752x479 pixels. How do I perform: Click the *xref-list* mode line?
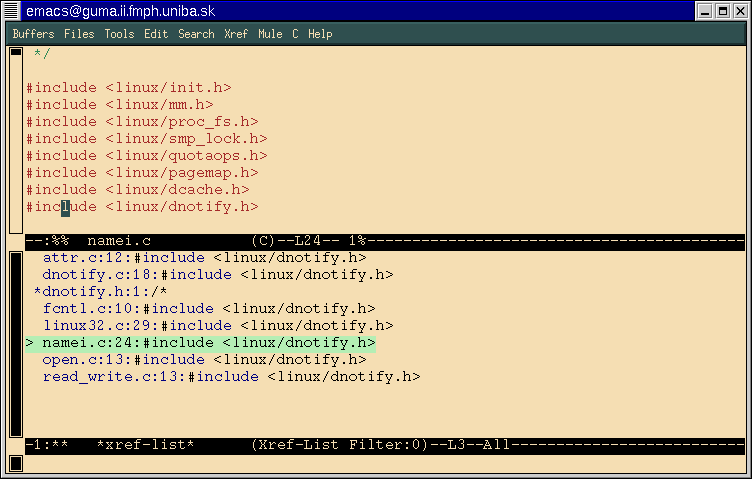point(385,445)
